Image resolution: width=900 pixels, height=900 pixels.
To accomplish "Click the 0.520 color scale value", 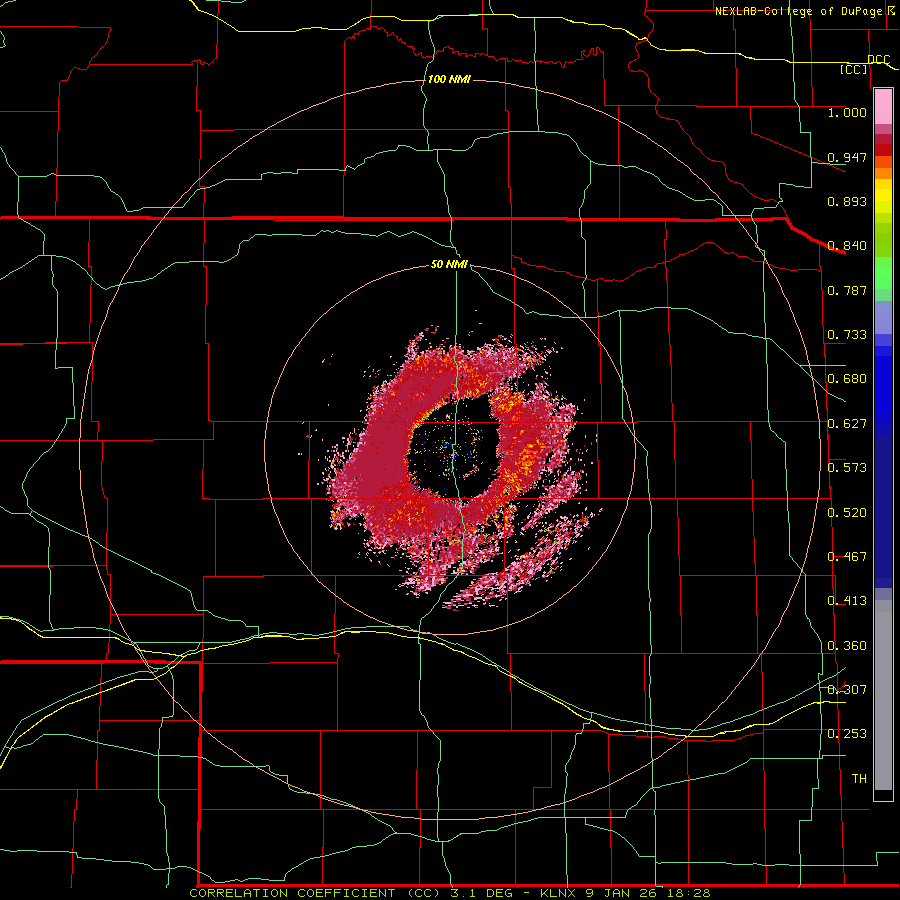I will coord(847,513).
